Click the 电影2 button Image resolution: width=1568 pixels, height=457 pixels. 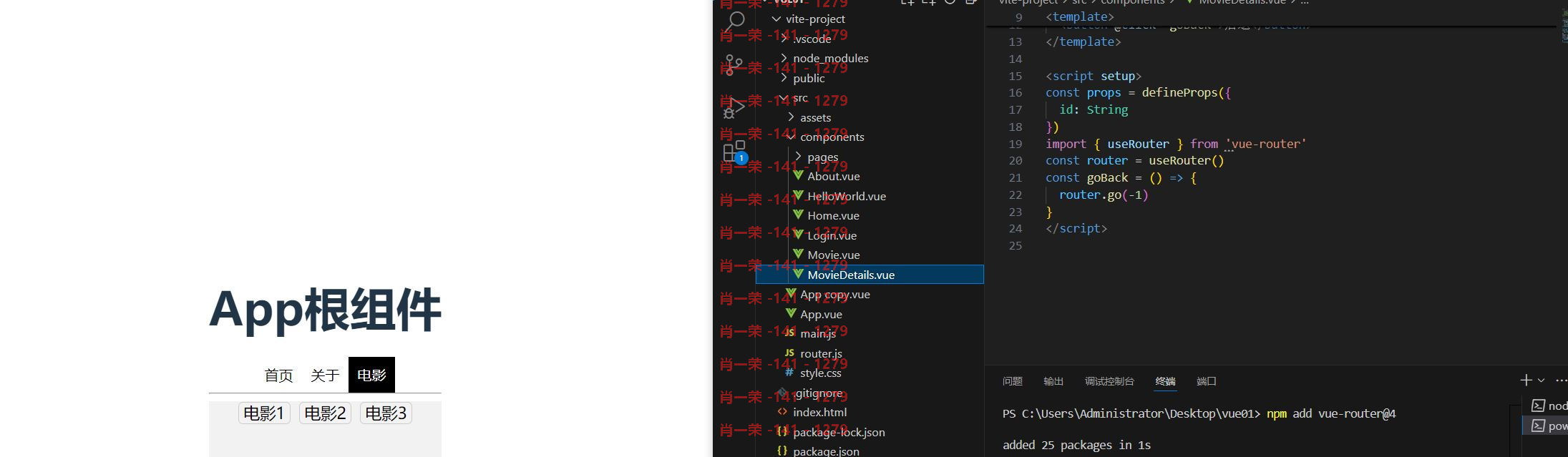click(325, 413)
